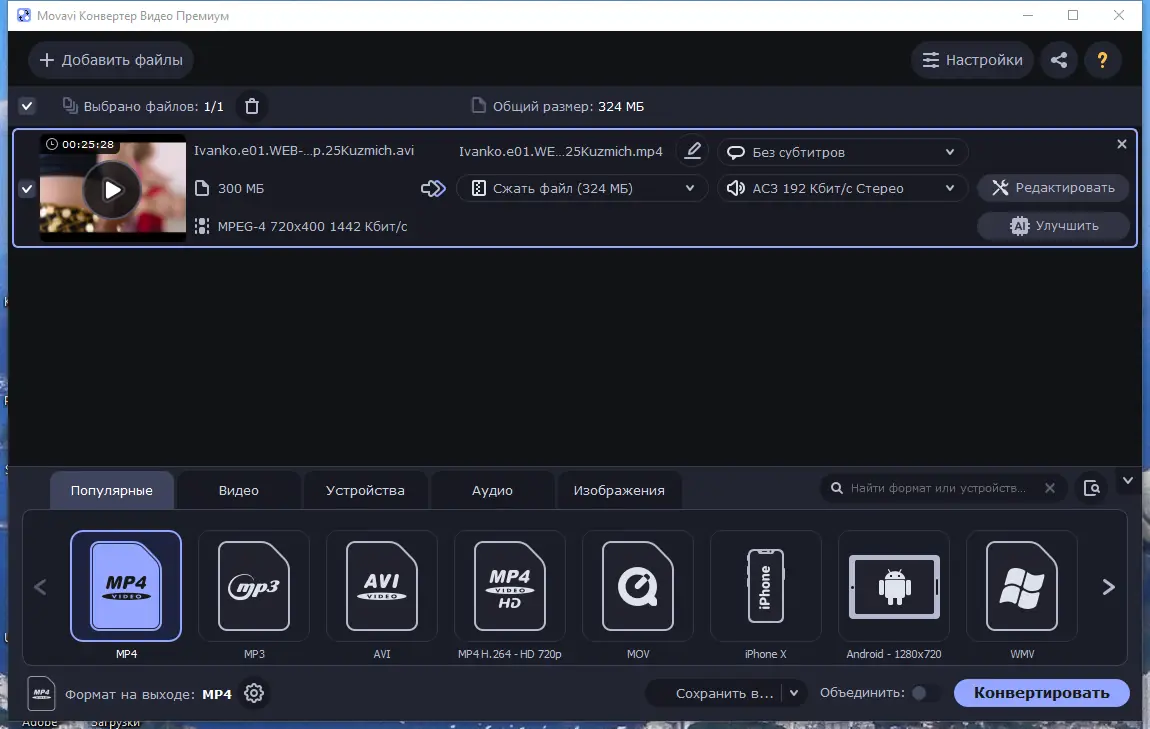Show more format presets with right arrow
Image resolution: width=1150 pixels, height=729 pixels.
pyautogui.click(x=1109, y=587)
